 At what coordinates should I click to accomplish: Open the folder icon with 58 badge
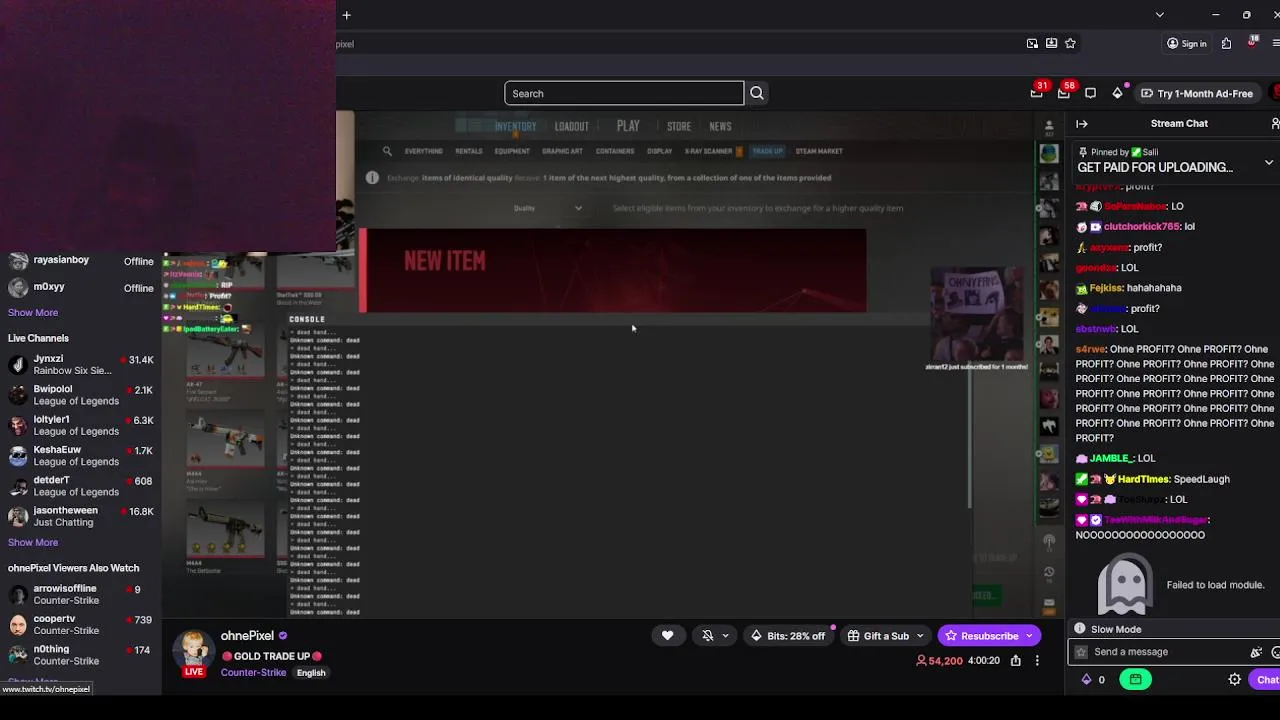[1064, 93]
